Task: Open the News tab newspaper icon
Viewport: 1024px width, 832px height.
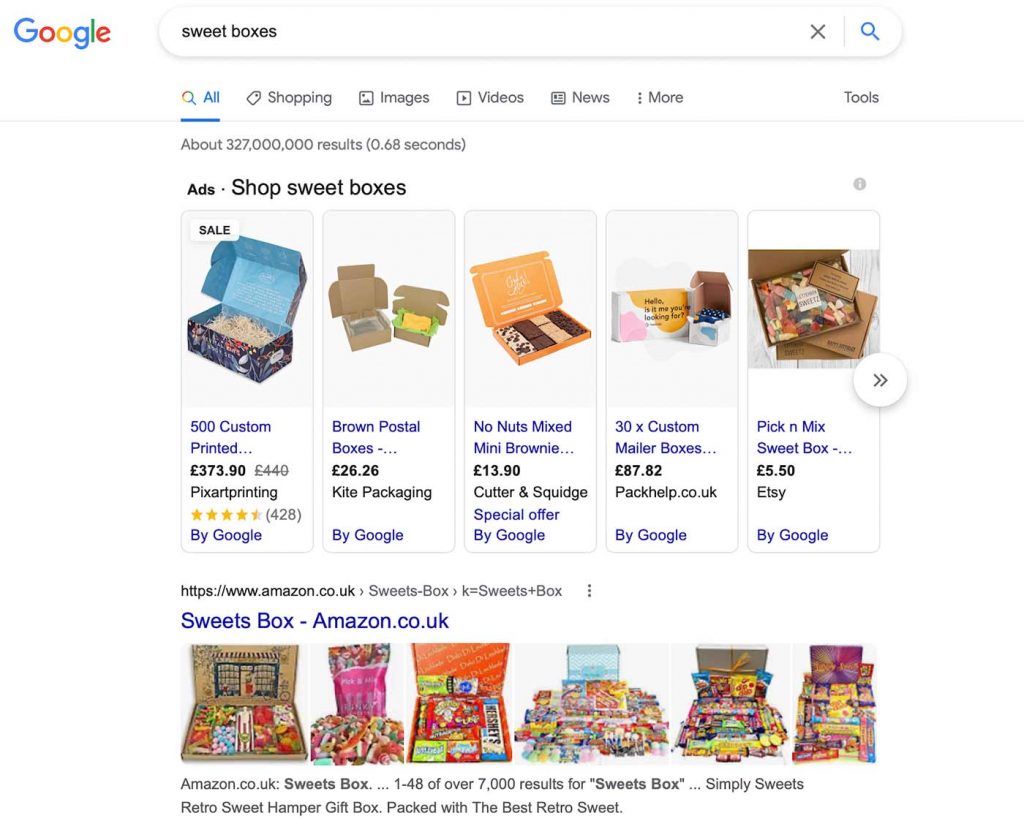Action: point(560,97)
